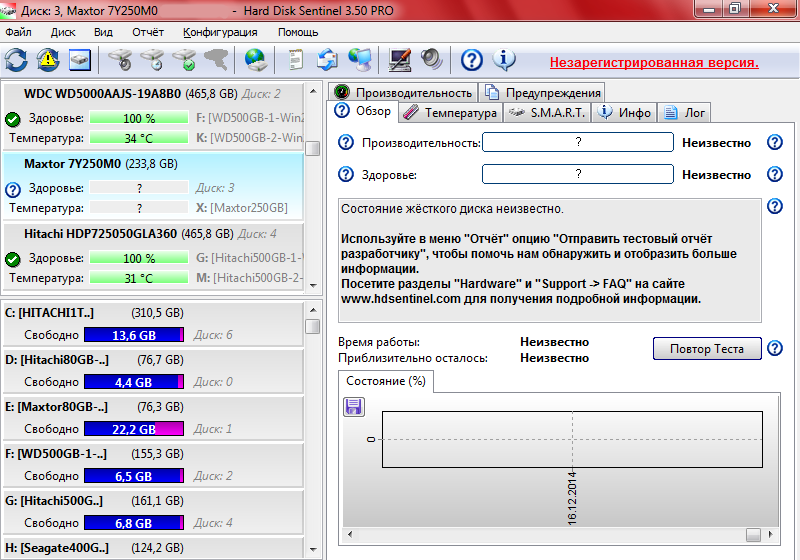
Task: Switch to the Температура tab
Action: (x=450, y=113)
